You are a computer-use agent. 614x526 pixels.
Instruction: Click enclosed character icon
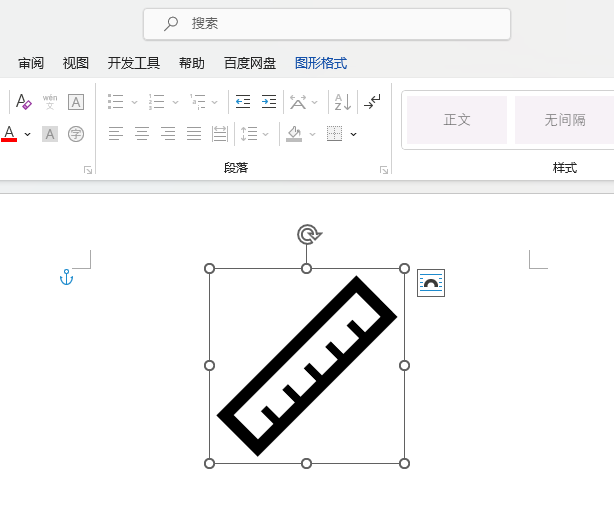click(x=76, y=134)
